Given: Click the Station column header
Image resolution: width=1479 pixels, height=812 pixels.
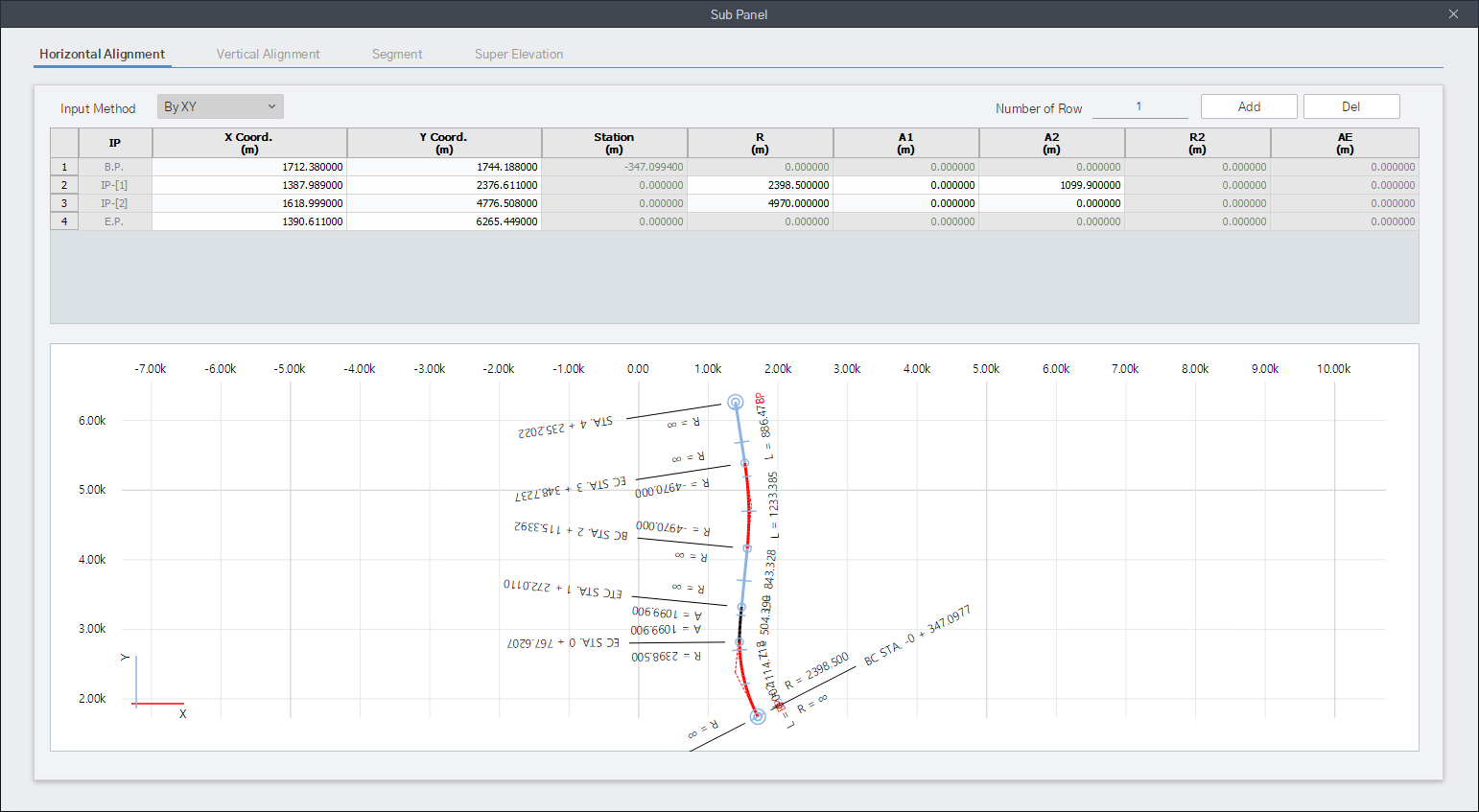Looking at the screenshot, I should [615, 143].
